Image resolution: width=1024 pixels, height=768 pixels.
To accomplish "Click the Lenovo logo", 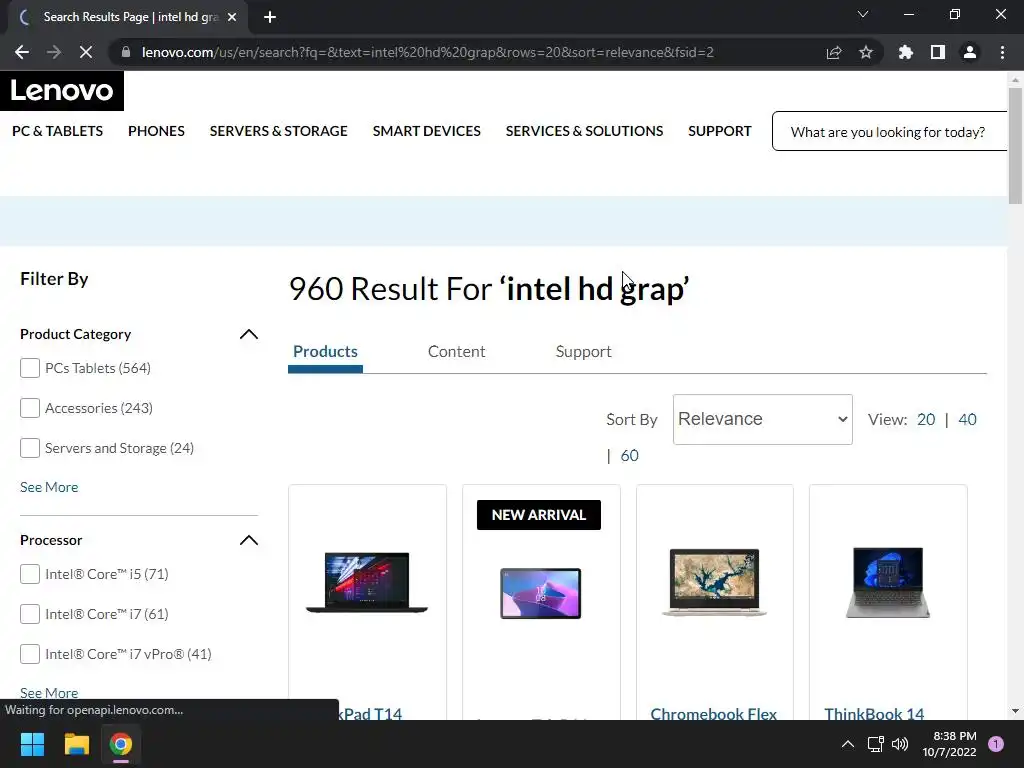I will coord(62,90).
